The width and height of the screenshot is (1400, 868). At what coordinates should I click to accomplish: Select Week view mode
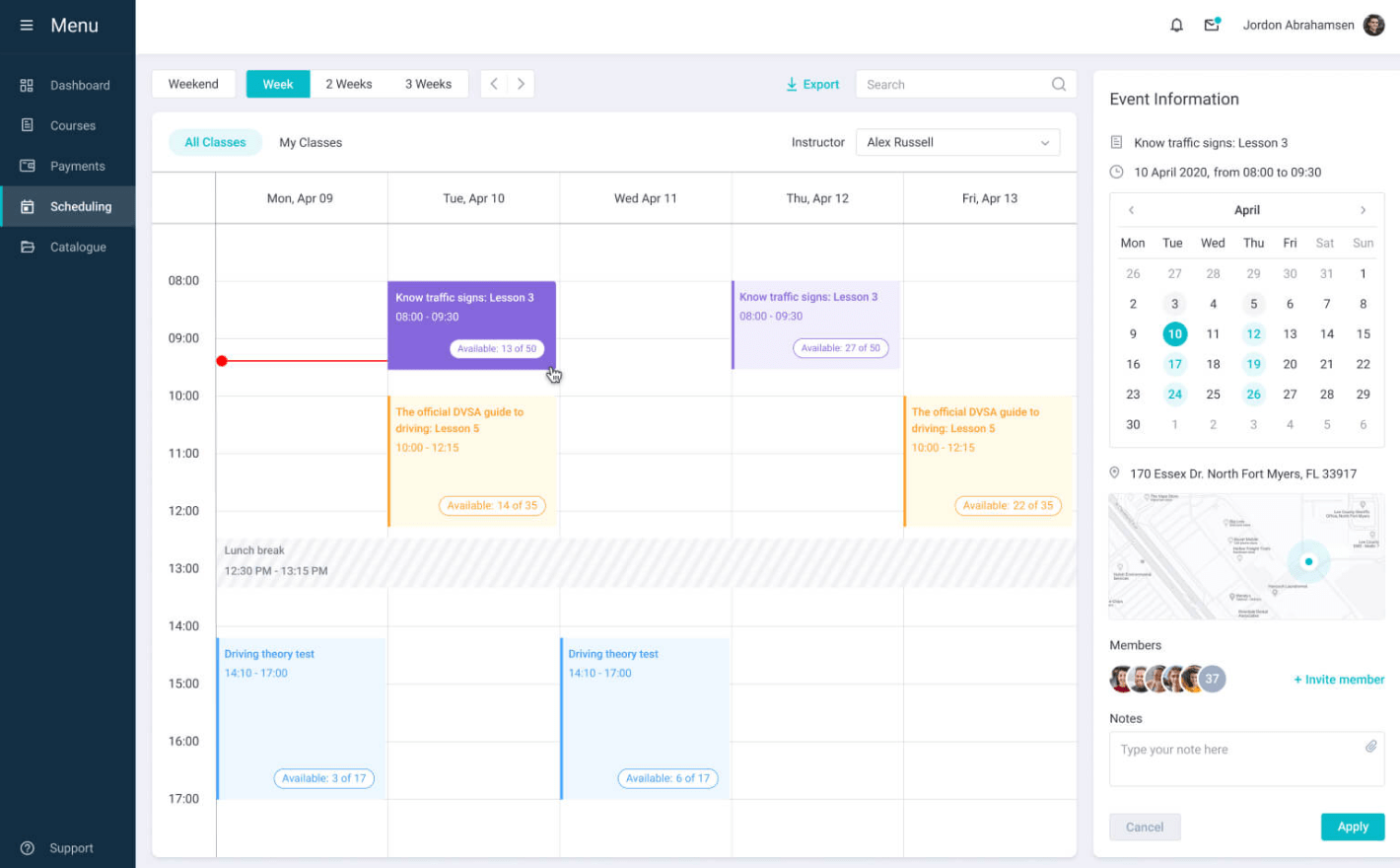pos(277,84)
